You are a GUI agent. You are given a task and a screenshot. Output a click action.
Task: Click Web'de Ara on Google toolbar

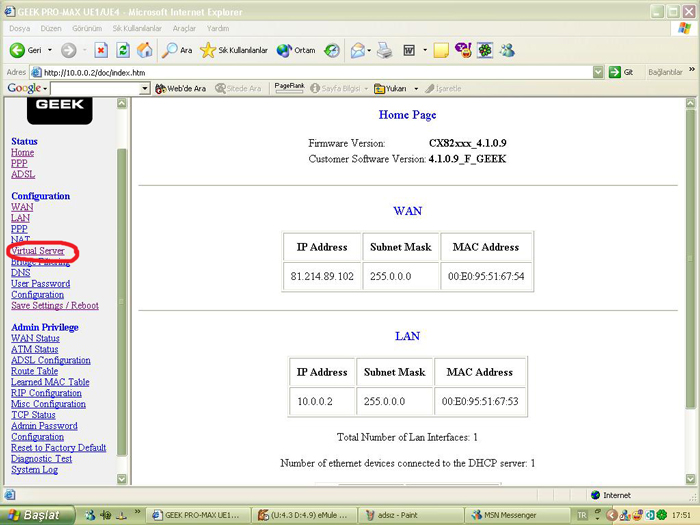pyautogui.click(x=181, y=88)
